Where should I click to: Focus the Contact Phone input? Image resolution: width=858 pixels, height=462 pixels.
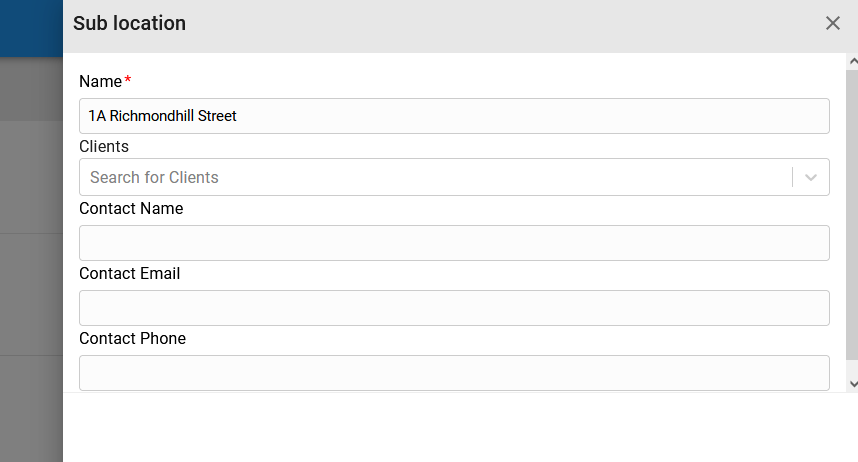454,373
